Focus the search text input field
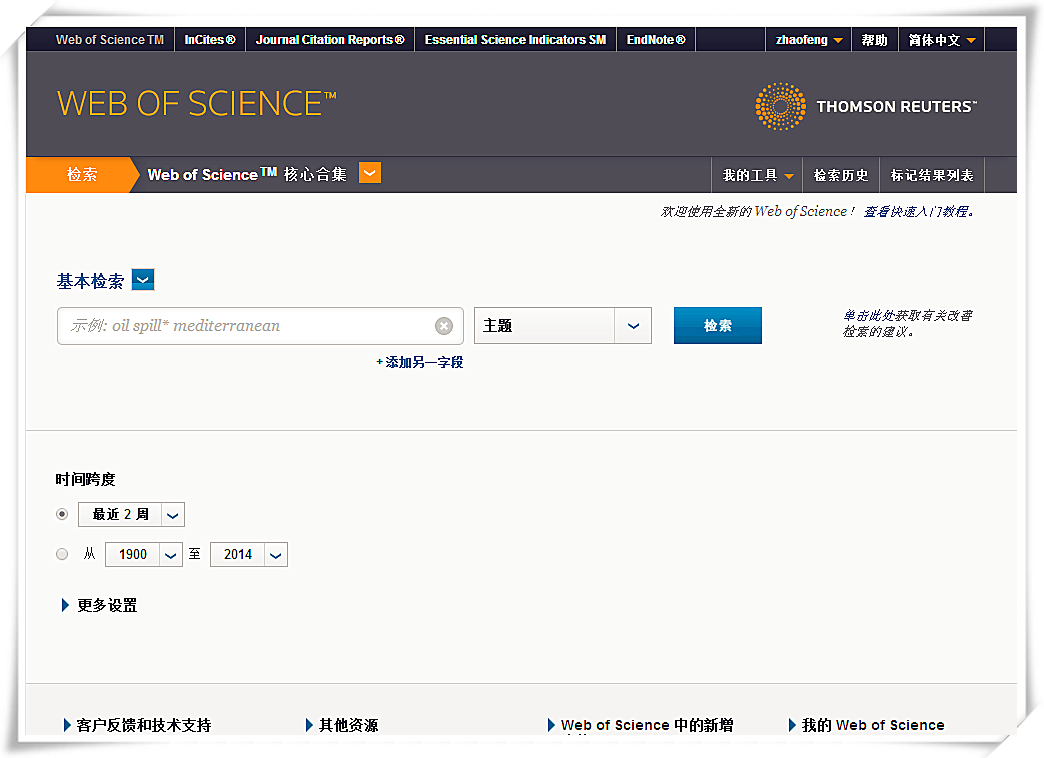The image size is (1044, 758). click(260, 326)
